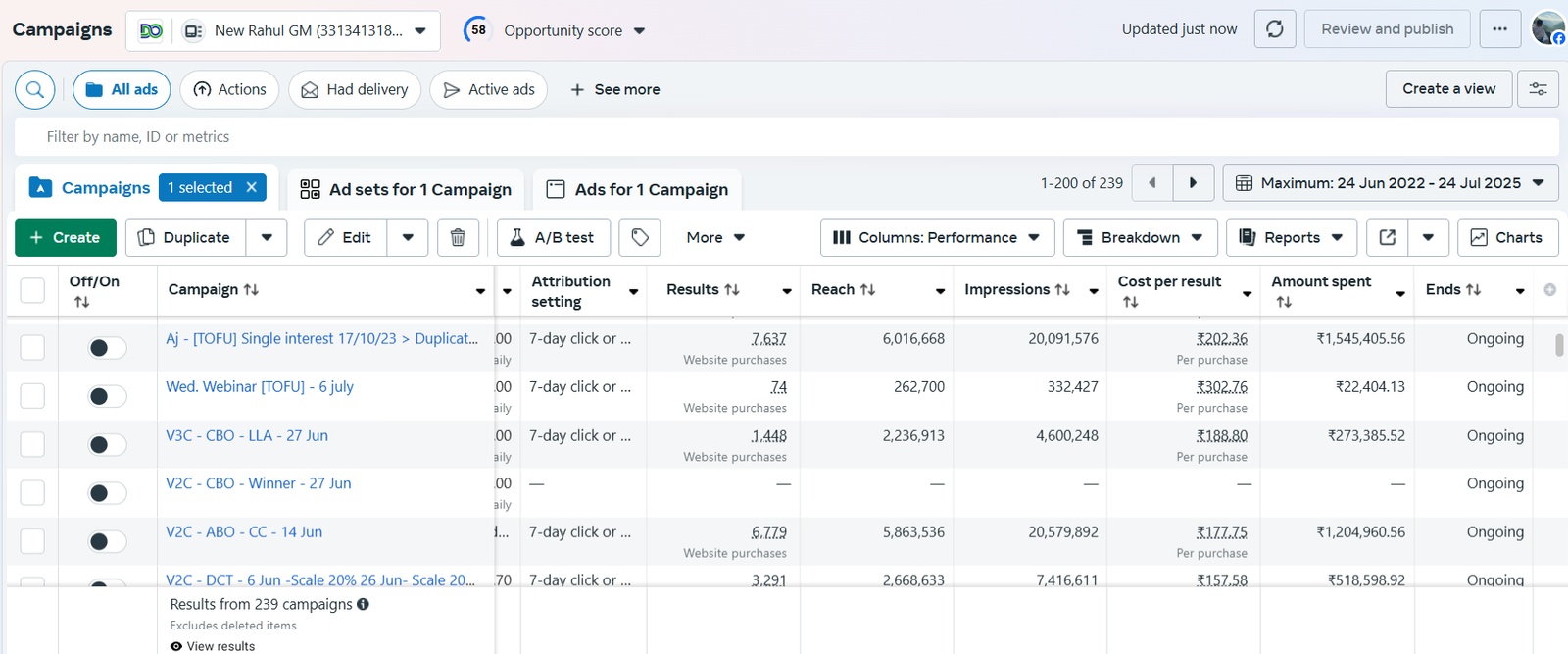Switch to Ad sets for 1 Campaign tab
This screenshot has height=654, width=1568.
coord(406,189)
